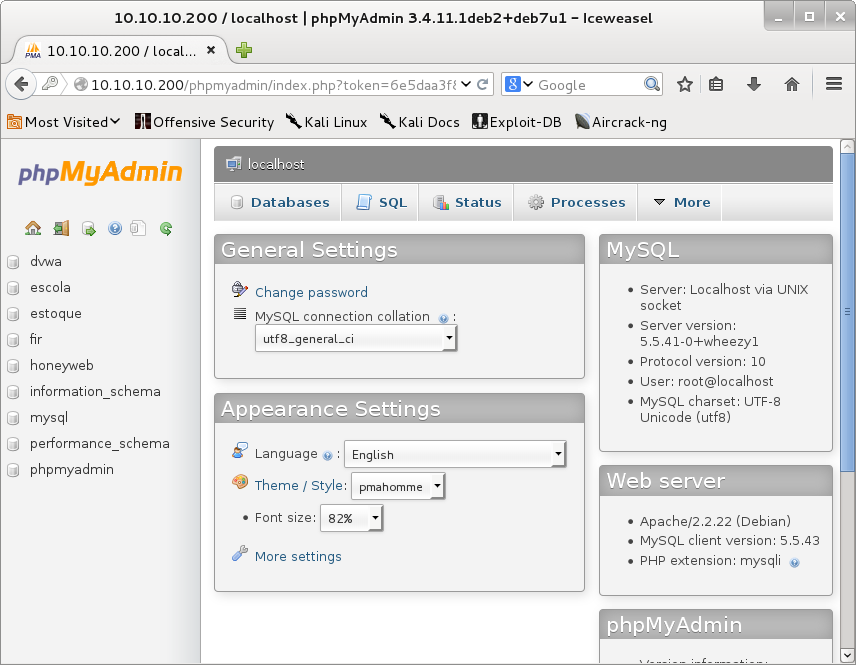The height and width of the screenshot is (665, 856).
Task: View the Processes tab
Action: tap(575, 203)
